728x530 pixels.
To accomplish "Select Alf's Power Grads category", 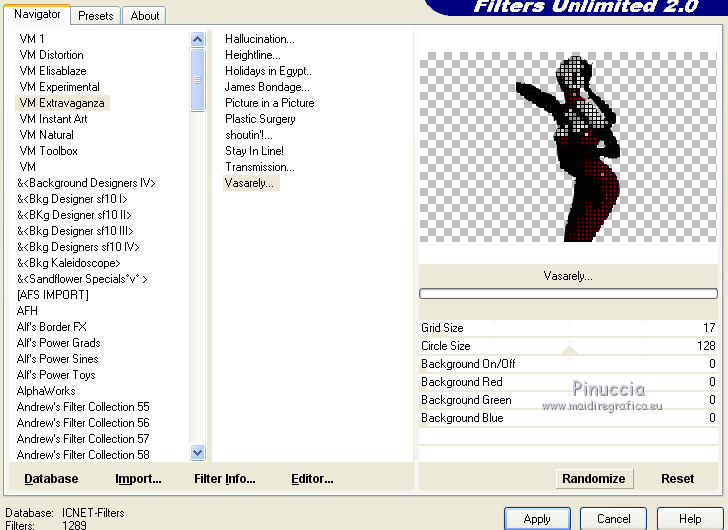I will pyautogui.click(x=58, y=343).
